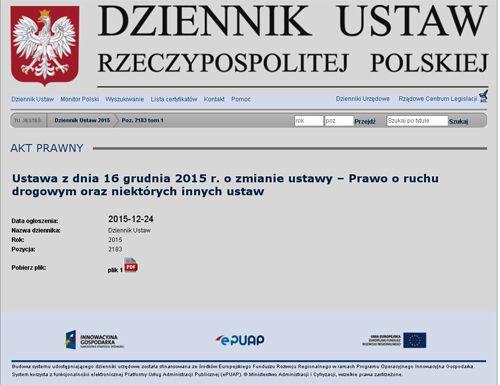This screenshot has width=500, height=385.
Task: Click the 'Data ogłoszenia:' label
Action: [35, 221]
